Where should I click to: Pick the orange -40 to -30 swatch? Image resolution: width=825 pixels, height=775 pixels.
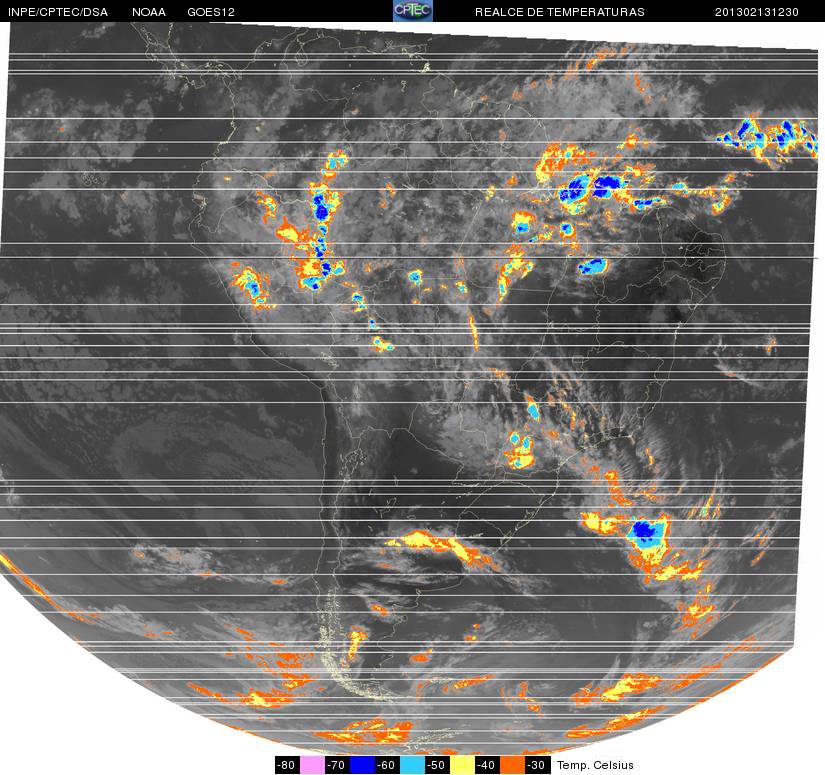click(x=512, y=765)
